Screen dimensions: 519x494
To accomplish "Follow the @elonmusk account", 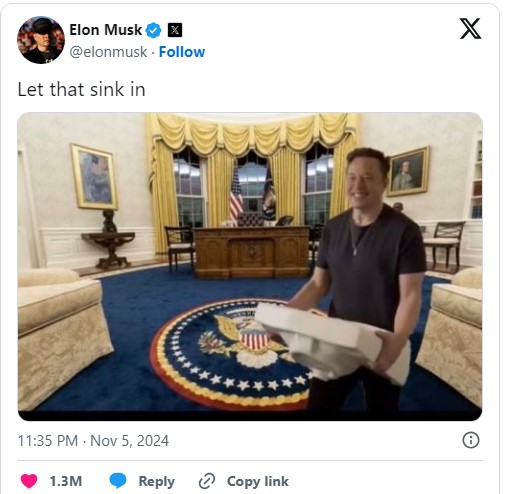I will point(182,52).
